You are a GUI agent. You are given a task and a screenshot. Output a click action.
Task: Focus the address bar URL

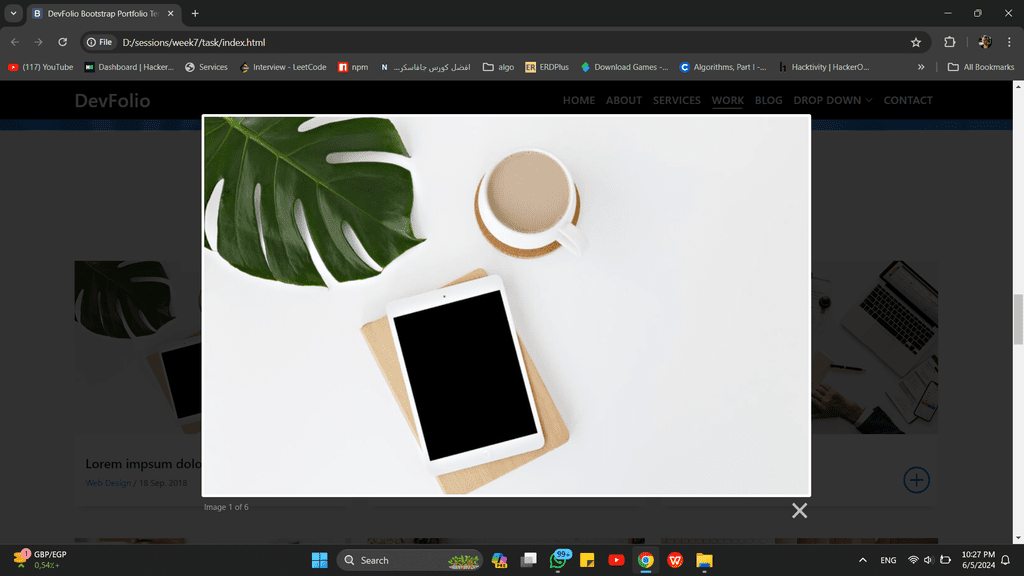194,42
